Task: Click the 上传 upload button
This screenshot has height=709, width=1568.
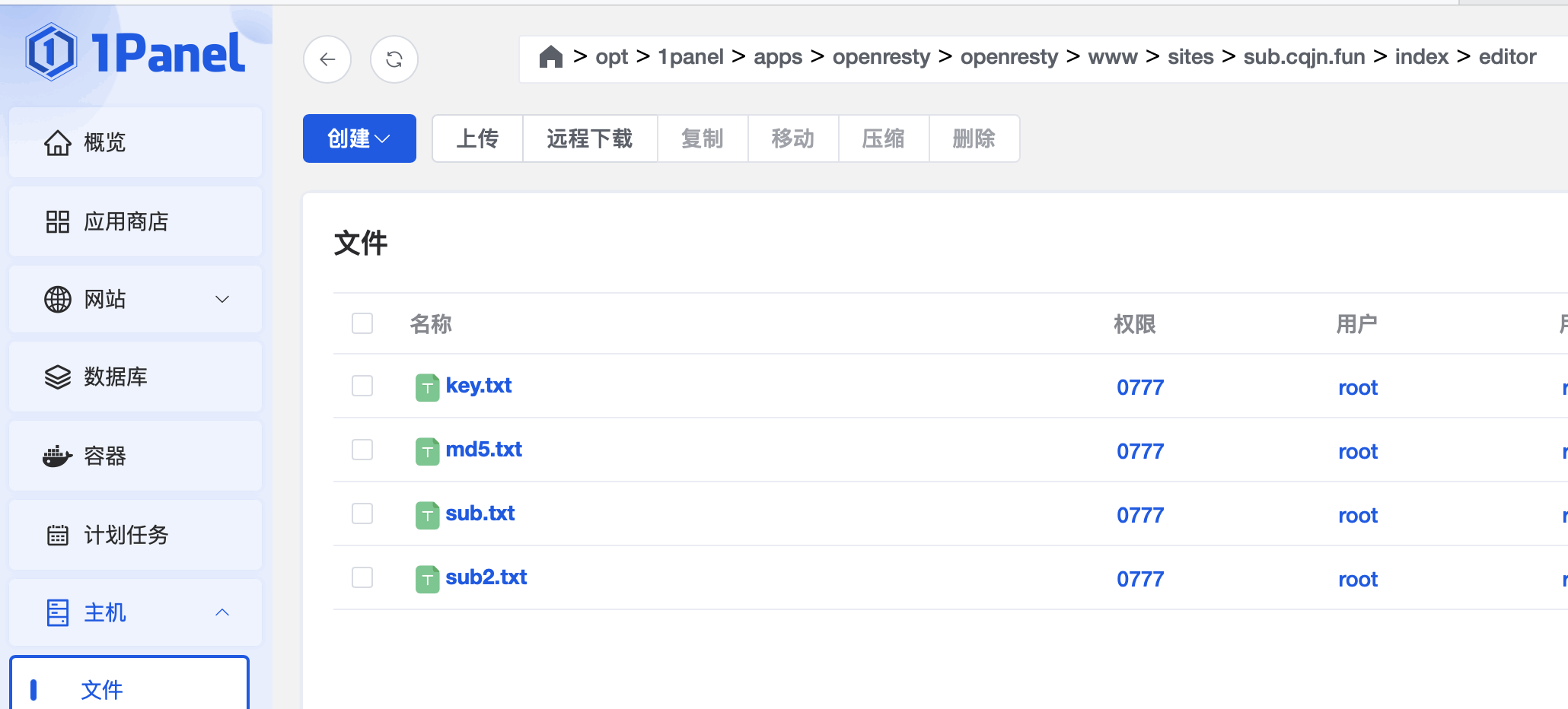Action: tap(477, 138)
